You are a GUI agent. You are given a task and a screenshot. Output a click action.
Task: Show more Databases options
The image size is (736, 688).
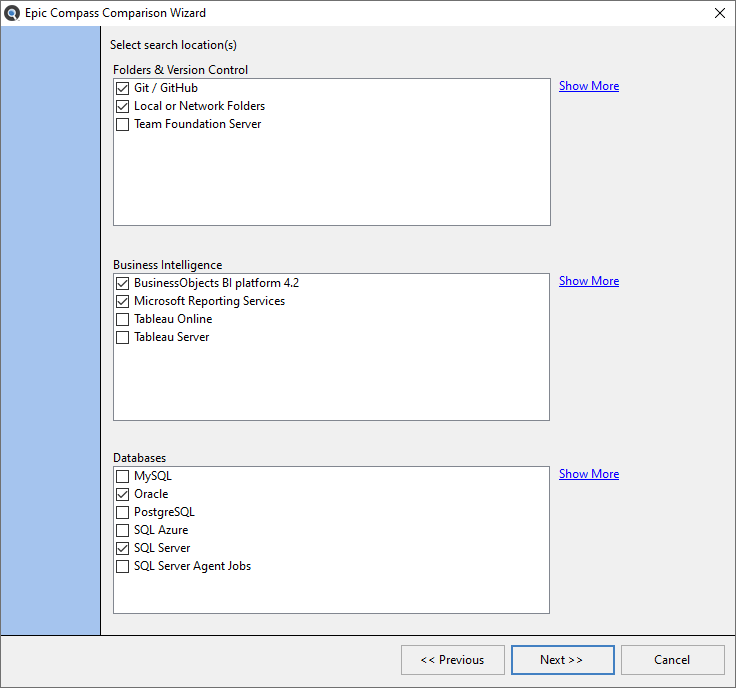[x=589, y=474]
